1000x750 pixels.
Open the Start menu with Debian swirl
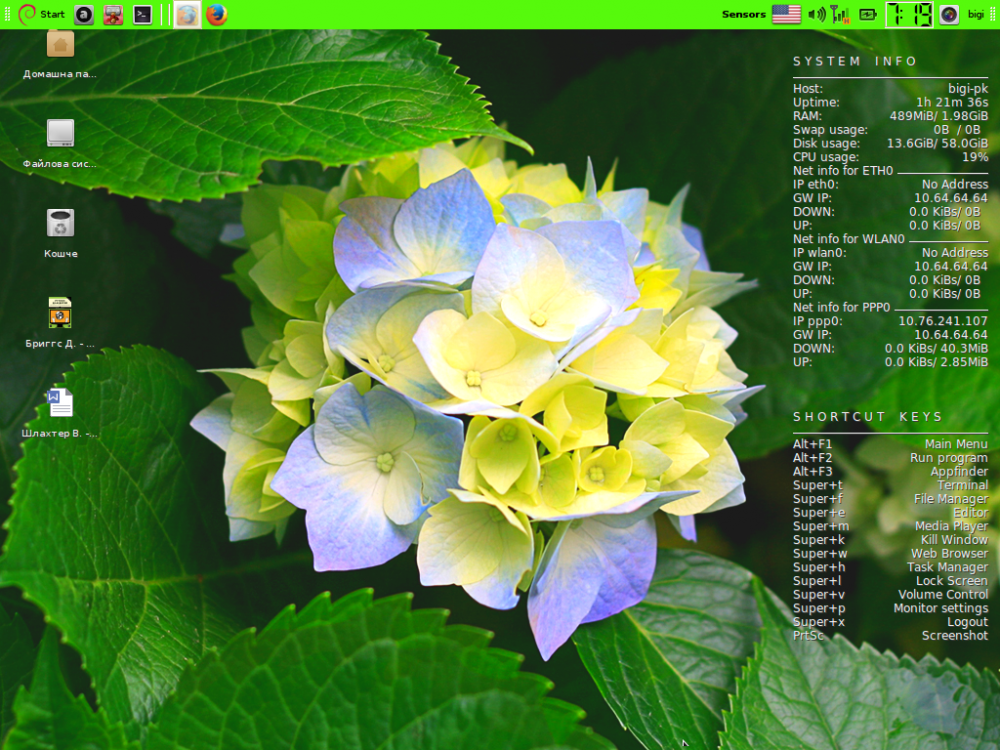41,14
